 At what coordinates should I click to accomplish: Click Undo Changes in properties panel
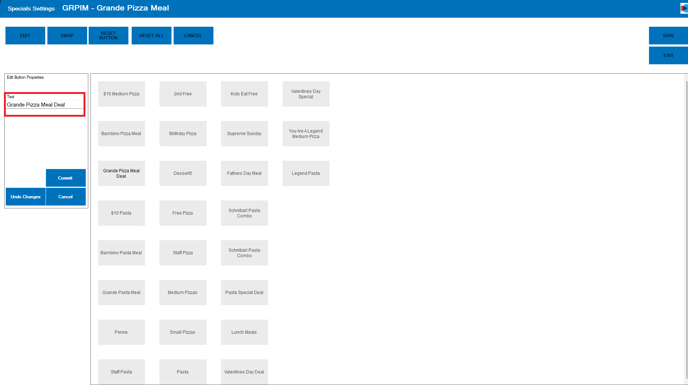[25, 197]
